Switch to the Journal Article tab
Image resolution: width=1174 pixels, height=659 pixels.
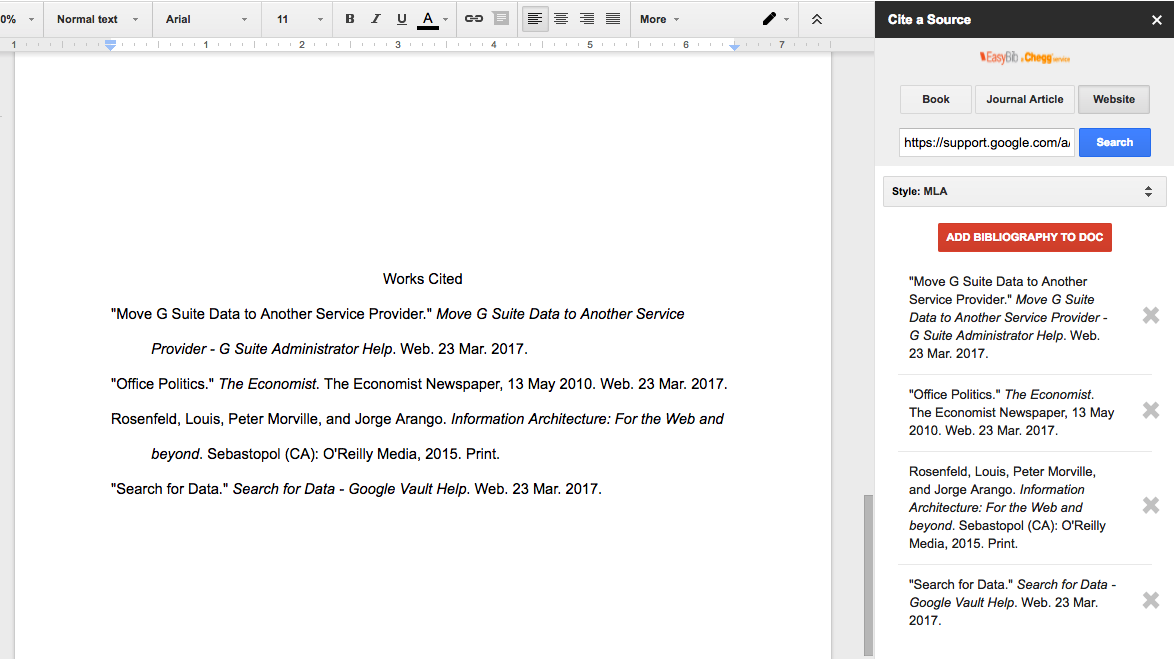click(x=1024, y=99)
